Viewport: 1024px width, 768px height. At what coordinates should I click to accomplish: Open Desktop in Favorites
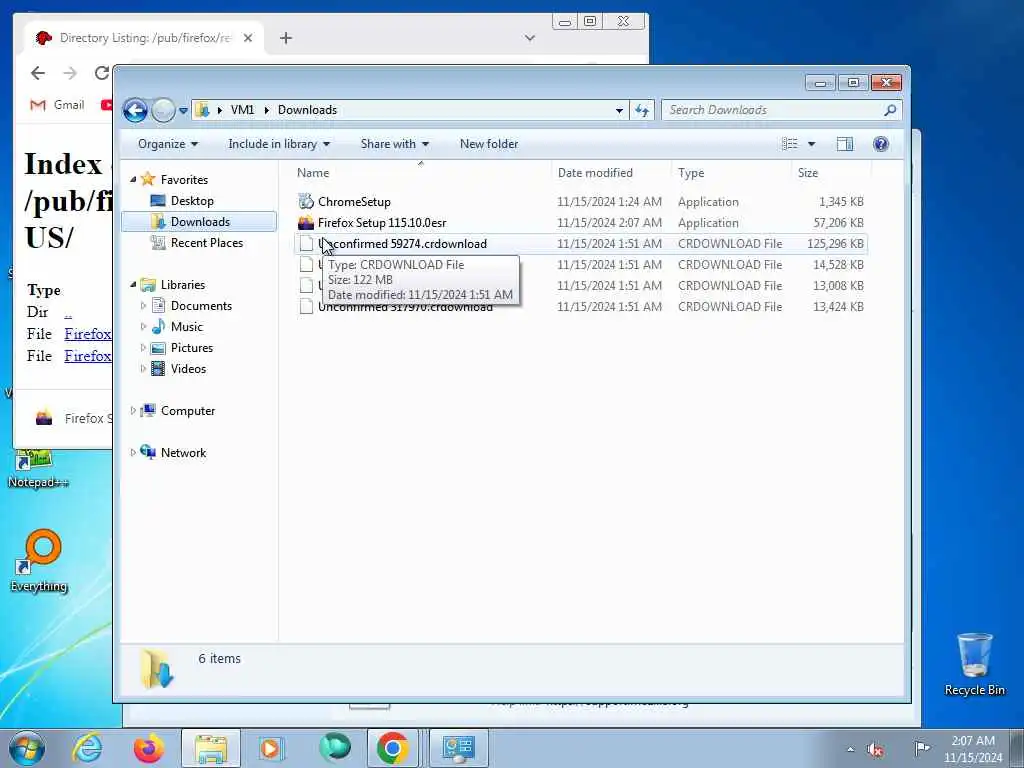click(192, 200)
